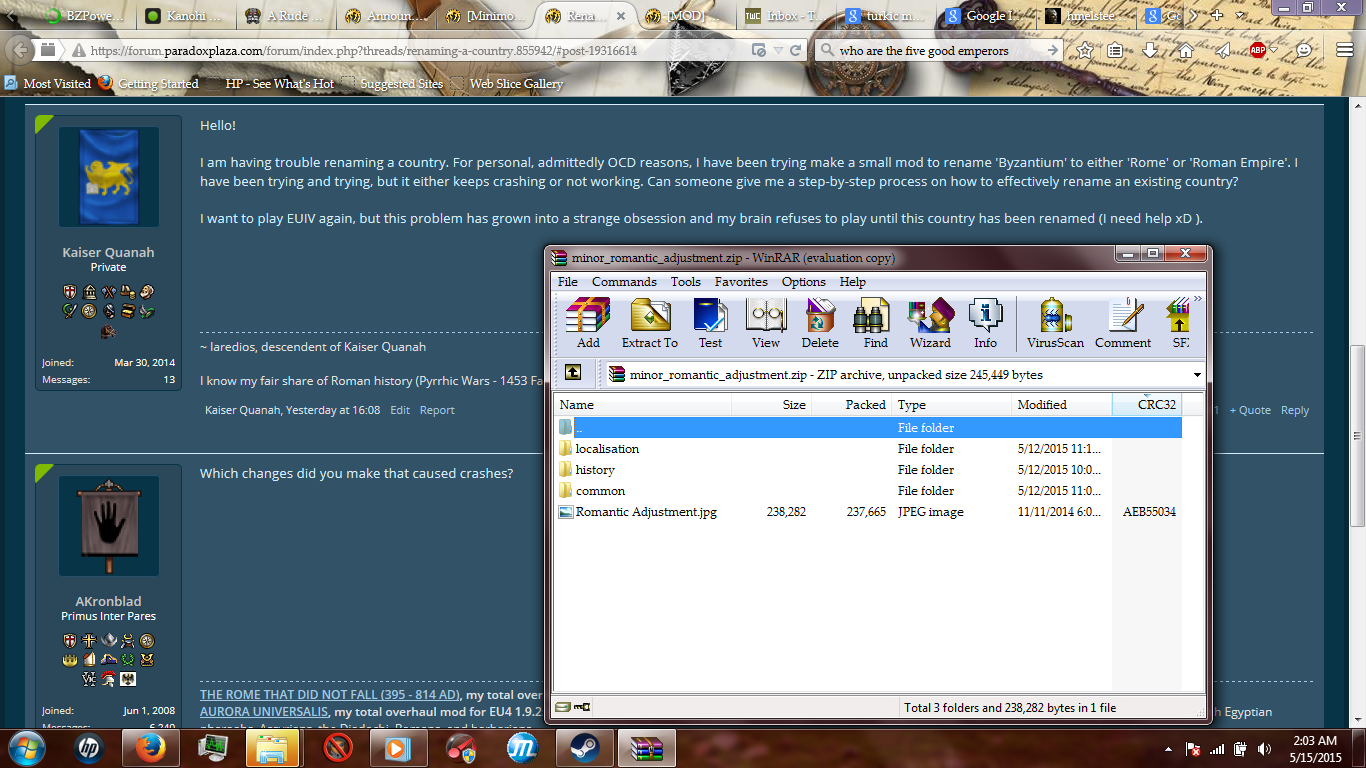Click the Firefox search box
The image size is (1366, 768).
click(x=940, y=51)
